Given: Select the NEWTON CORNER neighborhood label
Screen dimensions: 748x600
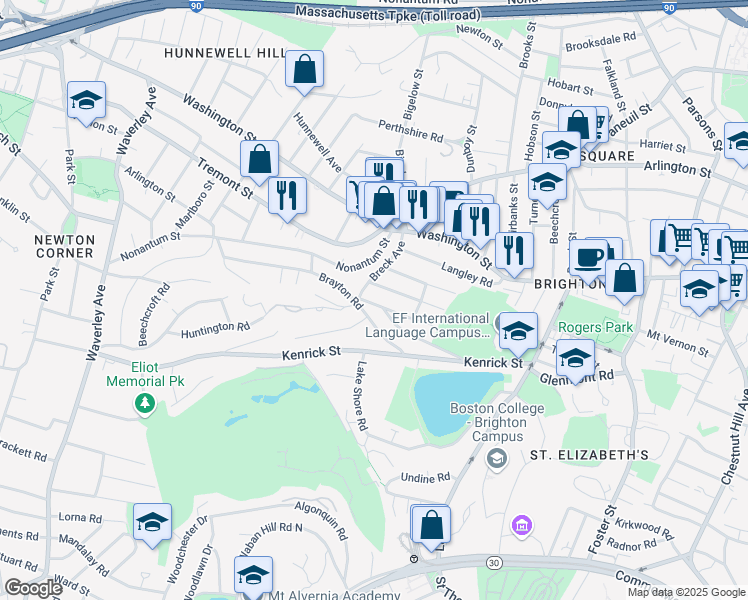Looking at the screenshot, I should (64, 246).
